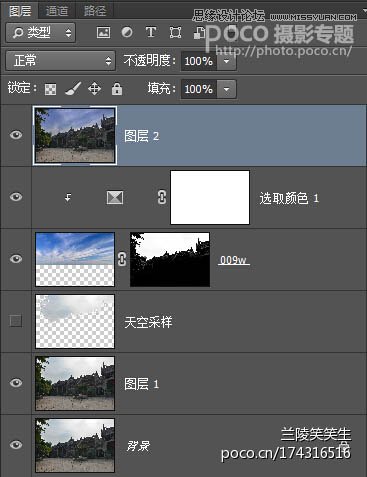The width and height of the screenshot is (367, 477).
Task: Select the 天空采样 thumbnail
Action: tap(75, 321)
